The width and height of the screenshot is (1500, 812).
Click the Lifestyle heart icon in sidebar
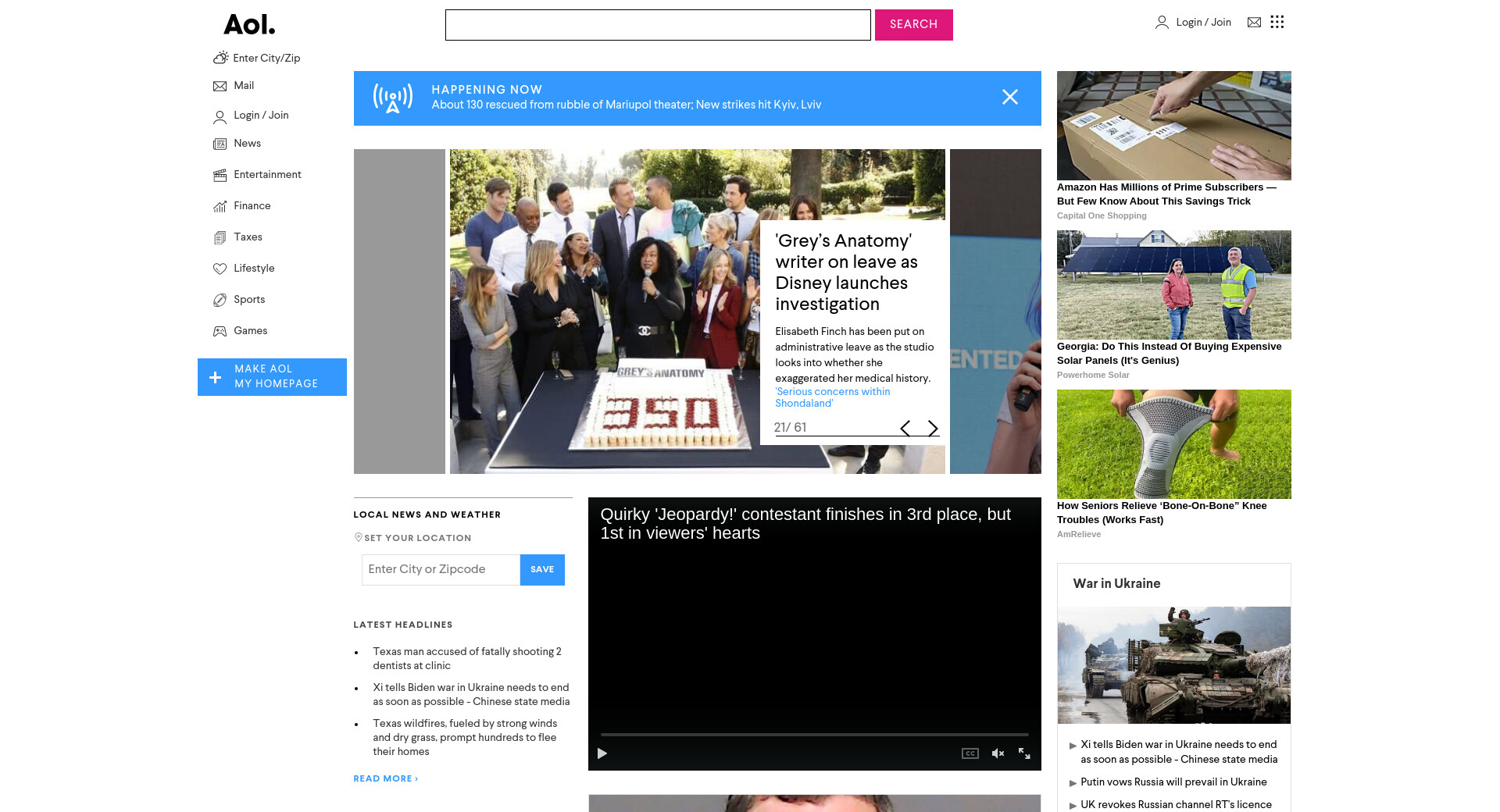pyautogui.click(x=220, y=269)
